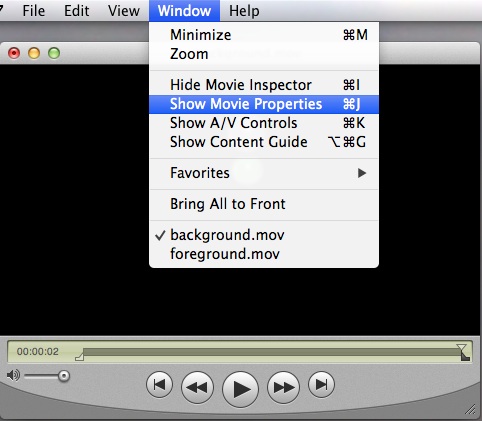Switch to foreground.mov window entry

pos(264,254)
